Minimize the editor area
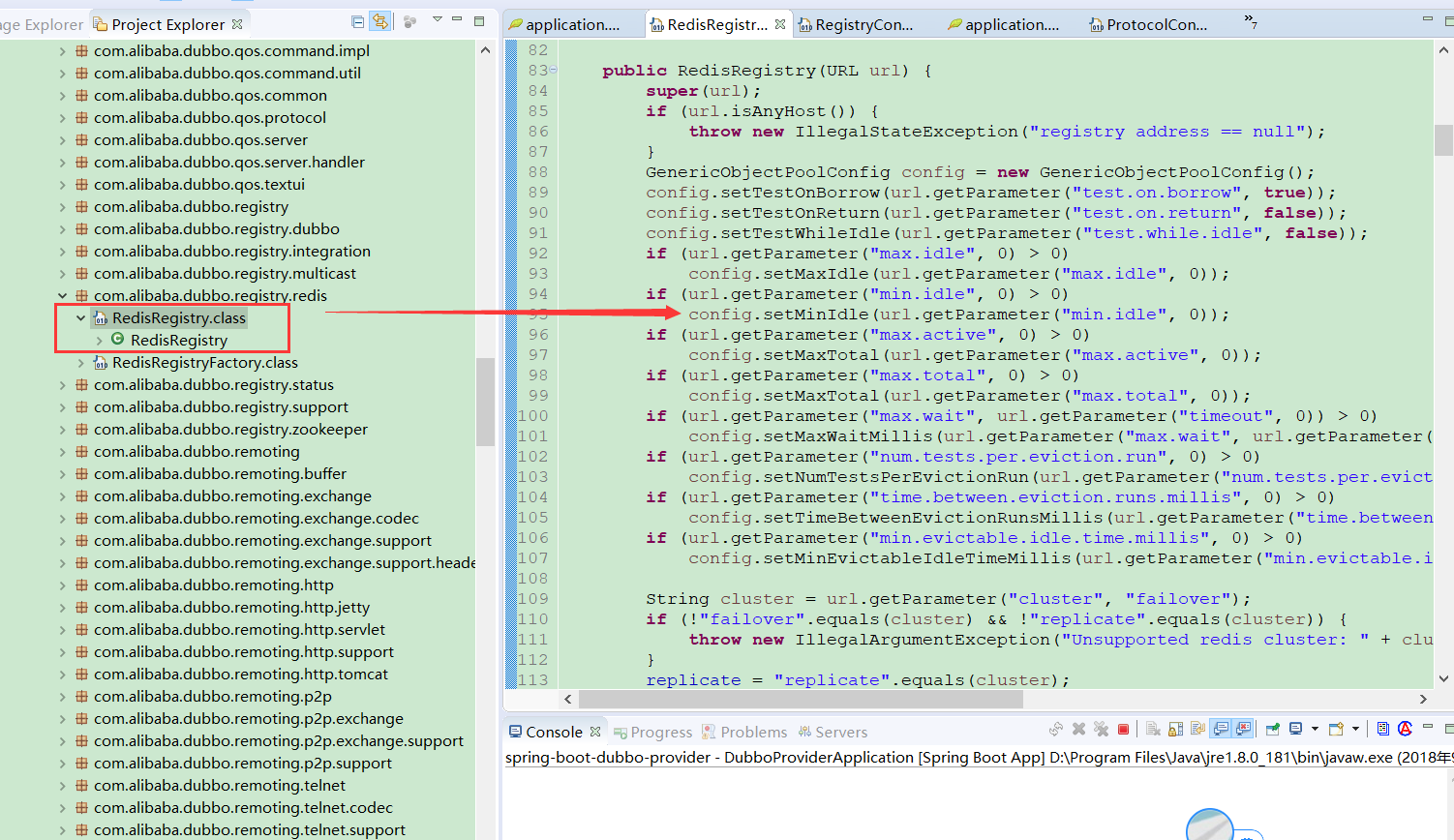The width and height of the screenshot is (1454, 840). 1428,19
